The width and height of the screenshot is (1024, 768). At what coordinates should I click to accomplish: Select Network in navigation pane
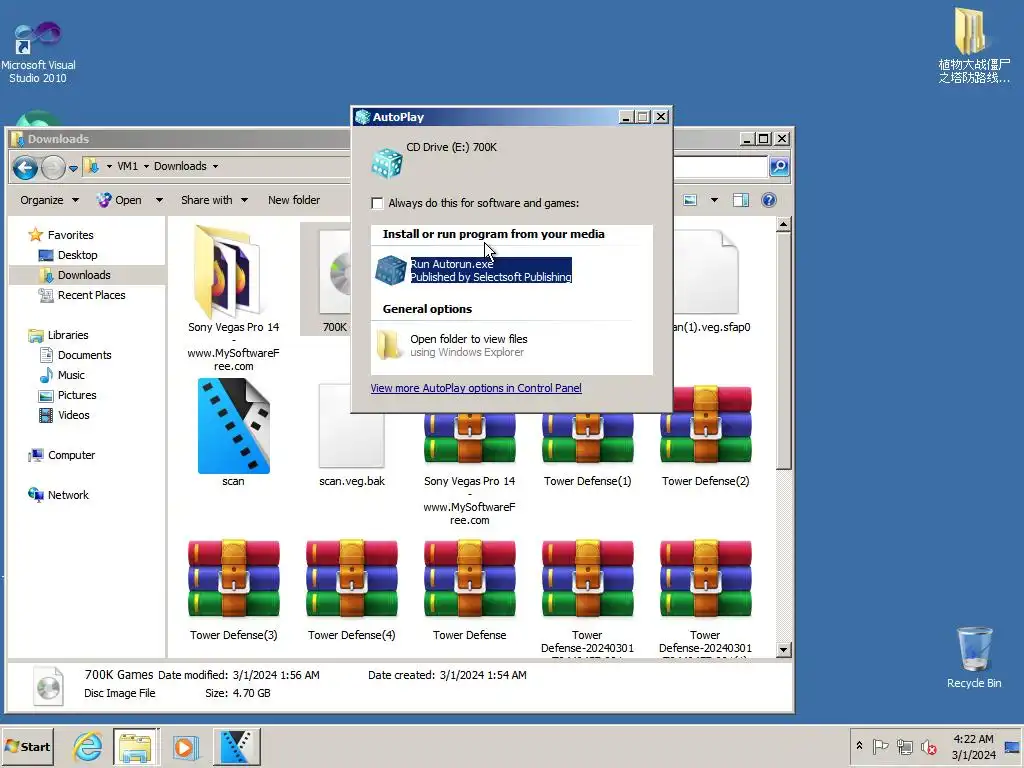point(58,495)
